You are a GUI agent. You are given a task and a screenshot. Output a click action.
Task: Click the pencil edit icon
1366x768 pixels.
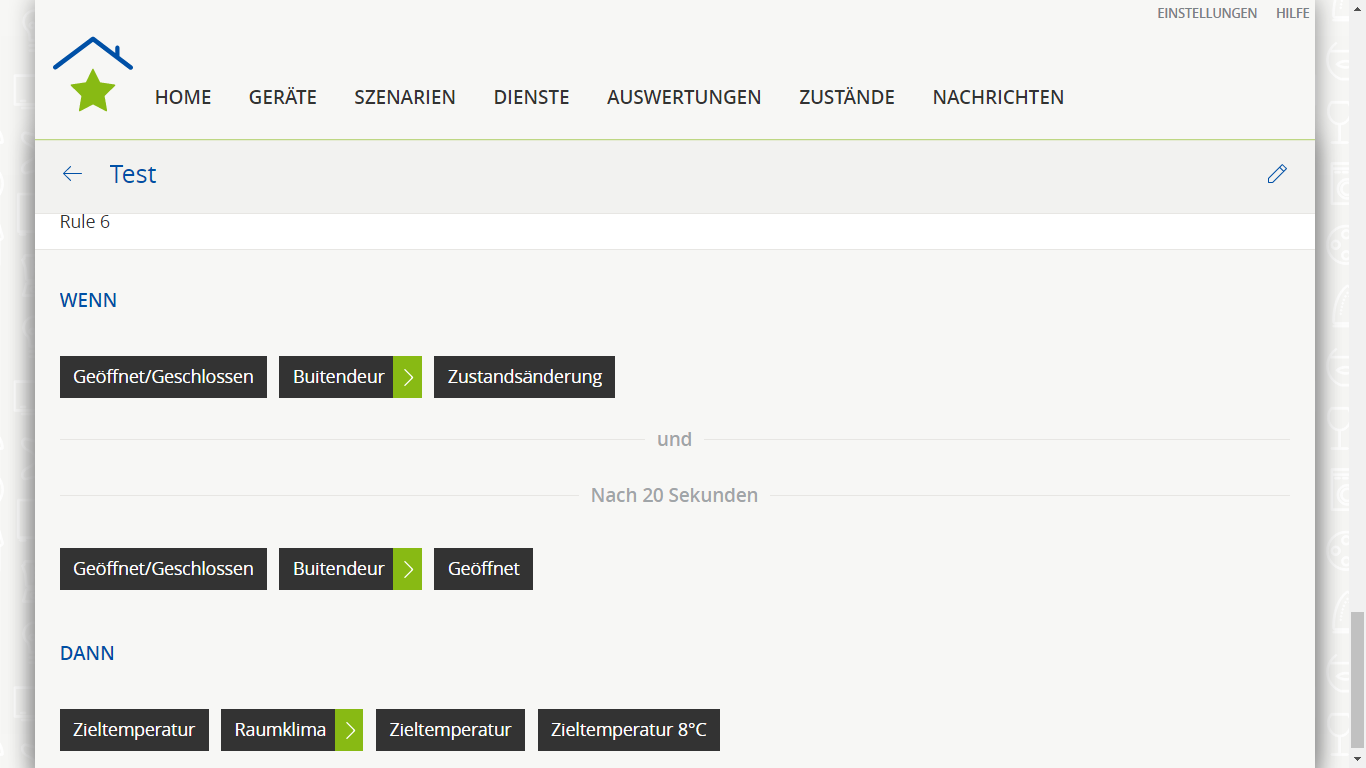1276,174
